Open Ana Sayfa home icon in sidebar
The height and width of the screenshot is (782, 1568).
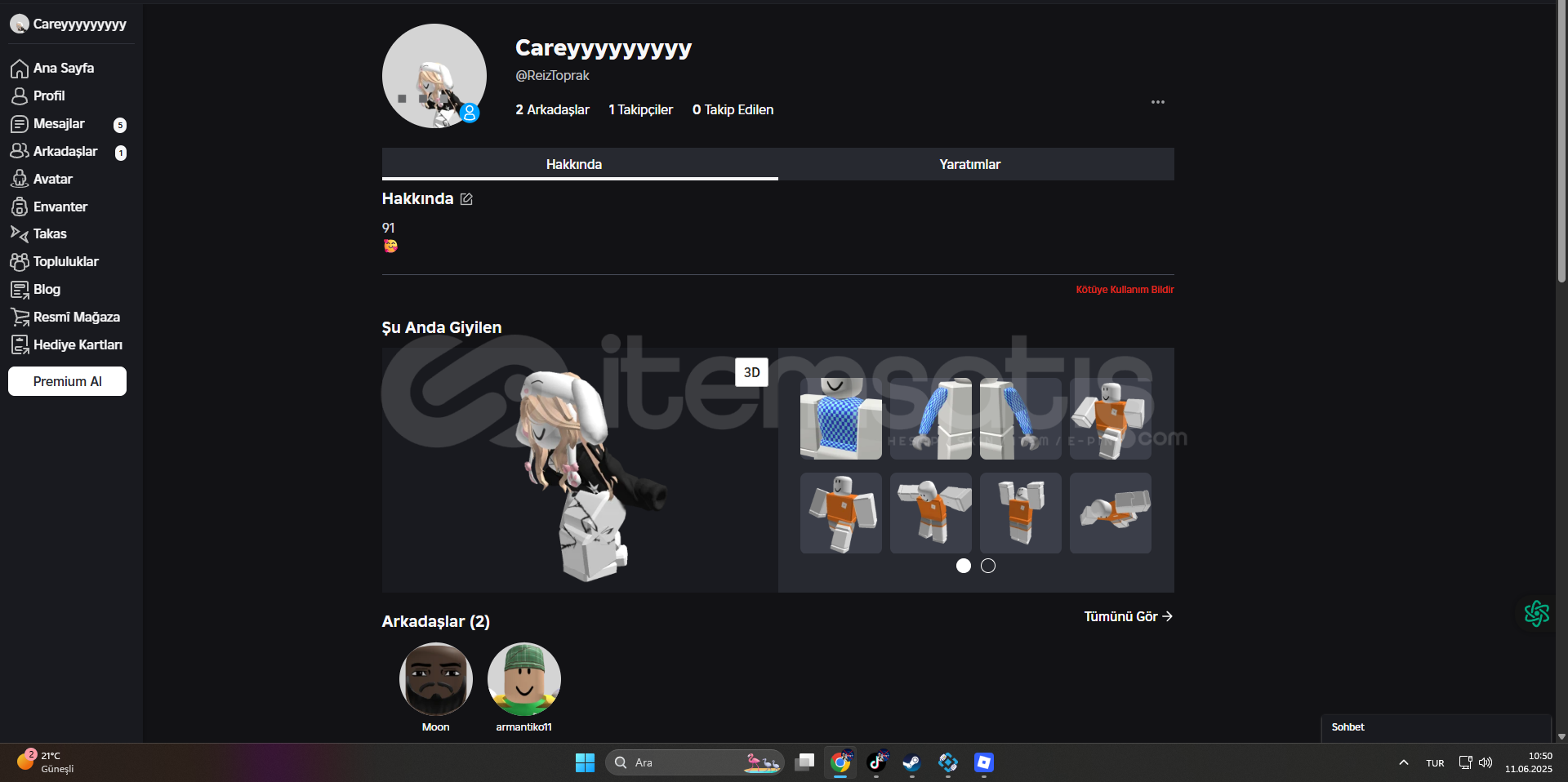(20, 69)
